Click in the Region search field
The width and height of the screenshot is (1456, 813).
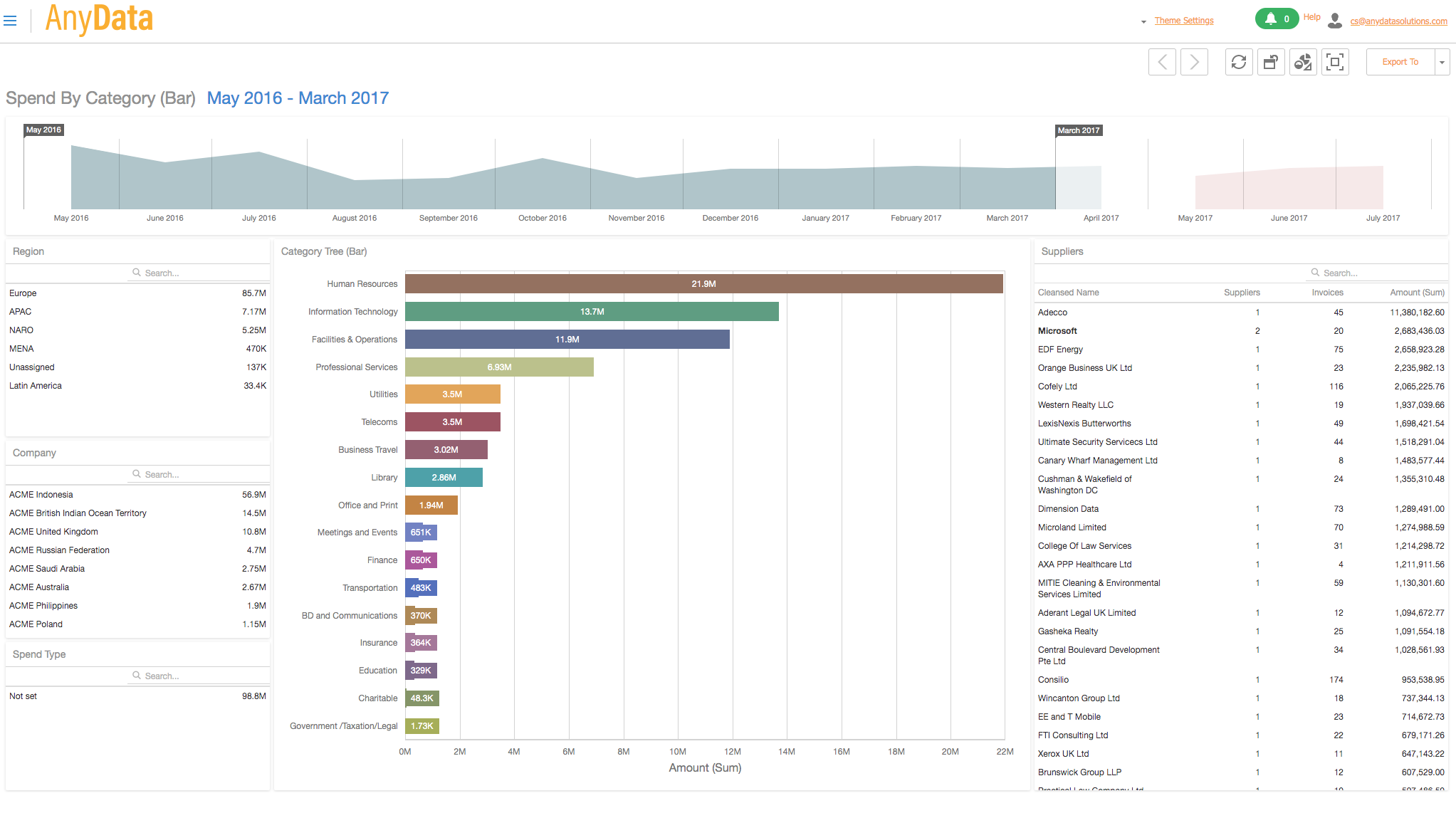tap(199, 273)
